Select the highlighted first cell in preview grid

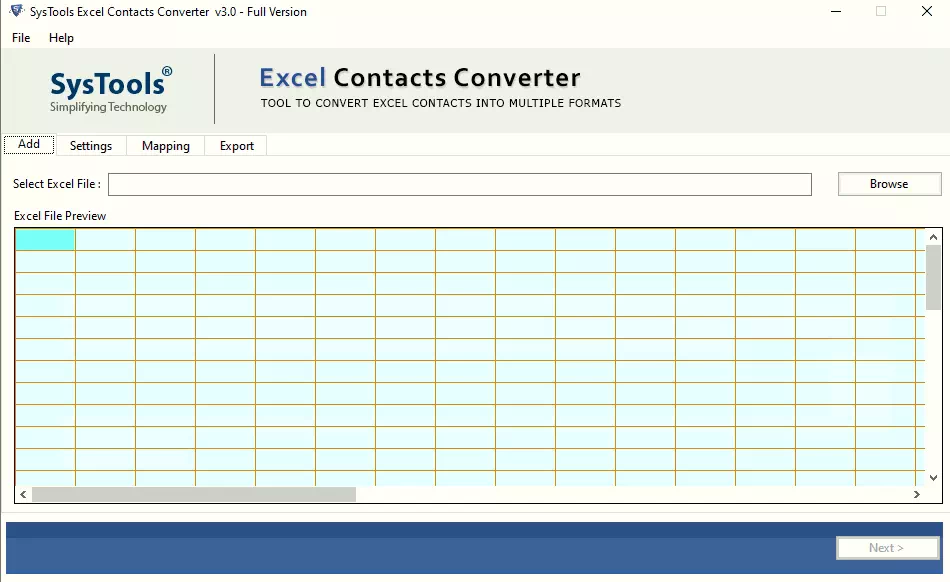point(45,239)
